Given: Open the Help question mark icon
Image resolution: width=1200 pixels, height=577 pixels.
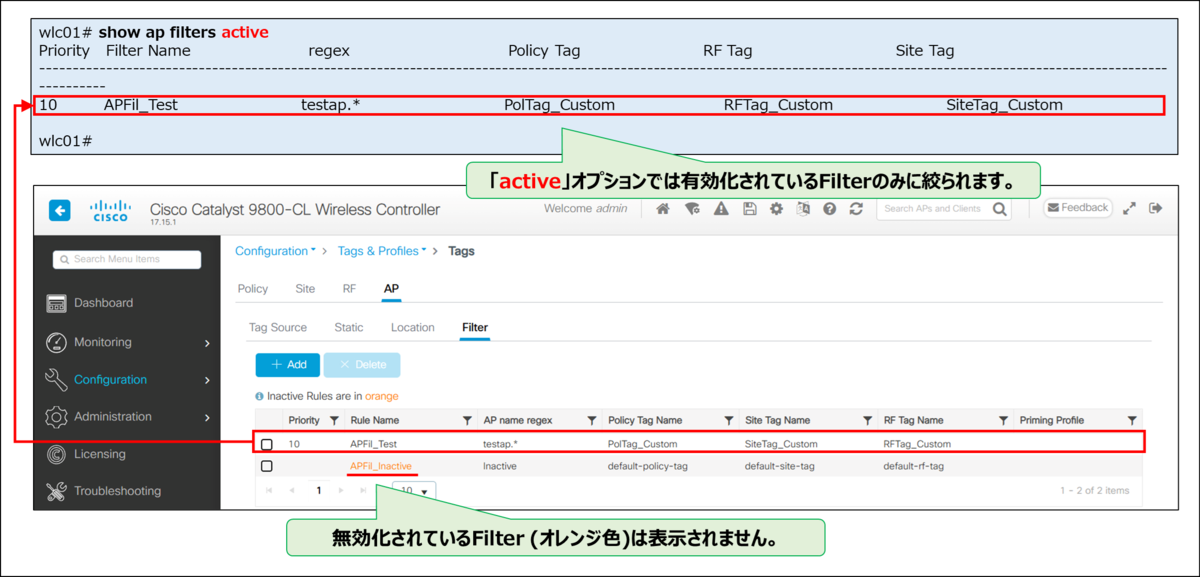Looking at the screenshot, I should point(829,207).
